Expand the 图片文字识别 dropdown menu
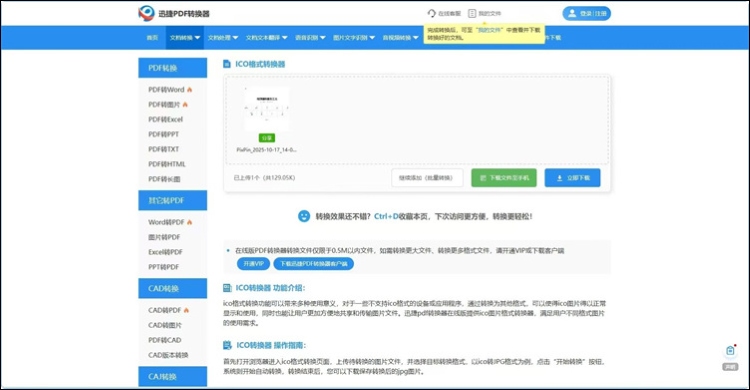The height and width of the screenshot is (390, 750). click(354, 38)
